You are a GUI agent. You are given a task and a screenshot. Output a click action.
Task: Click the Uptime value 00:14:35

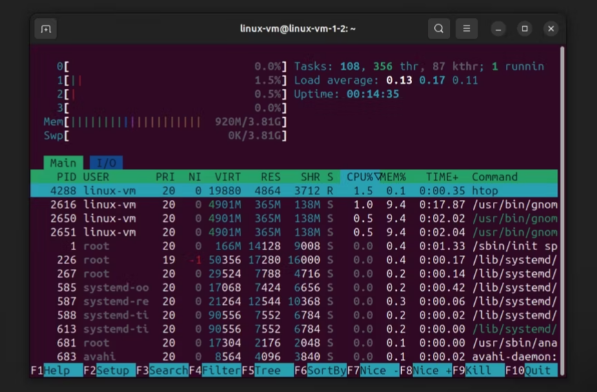(x=373, y=94)
